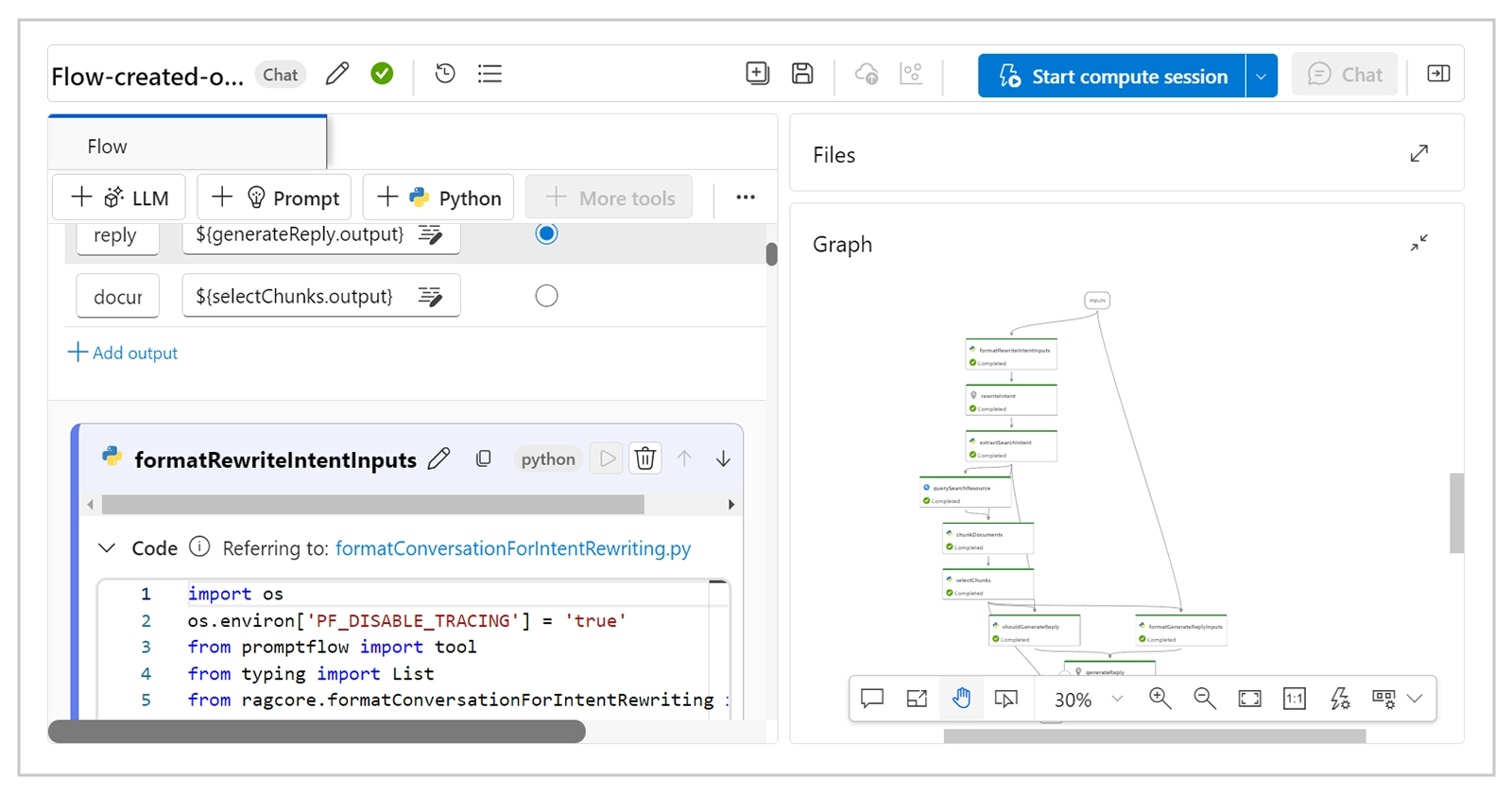This screenshot has height=795, width=1512.
Task: Expand the Files panel with the arrow icon
Action: tap(1419, 153)
